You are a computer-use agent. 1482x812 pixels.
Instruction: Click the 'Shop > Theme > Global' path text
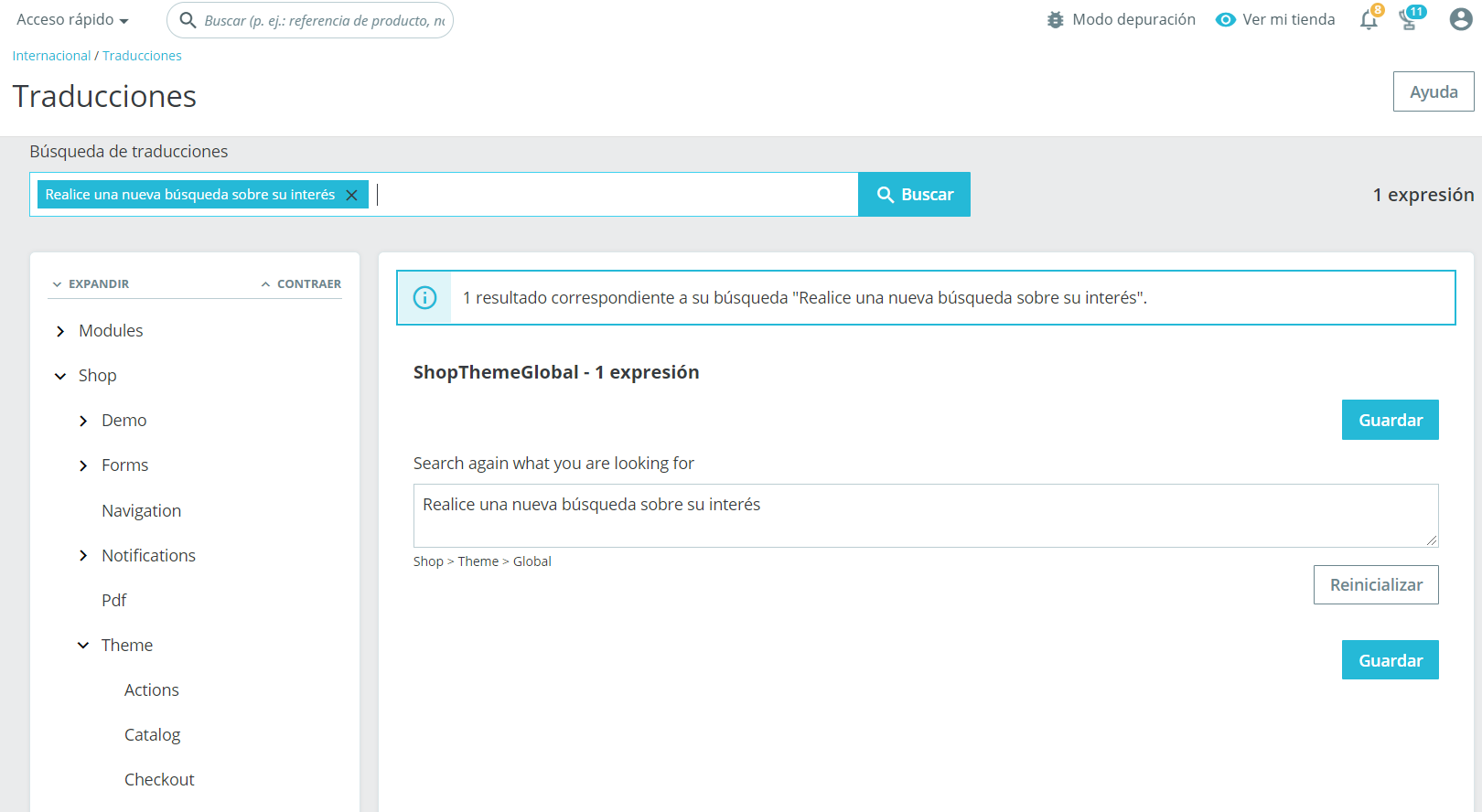[482, 561]
